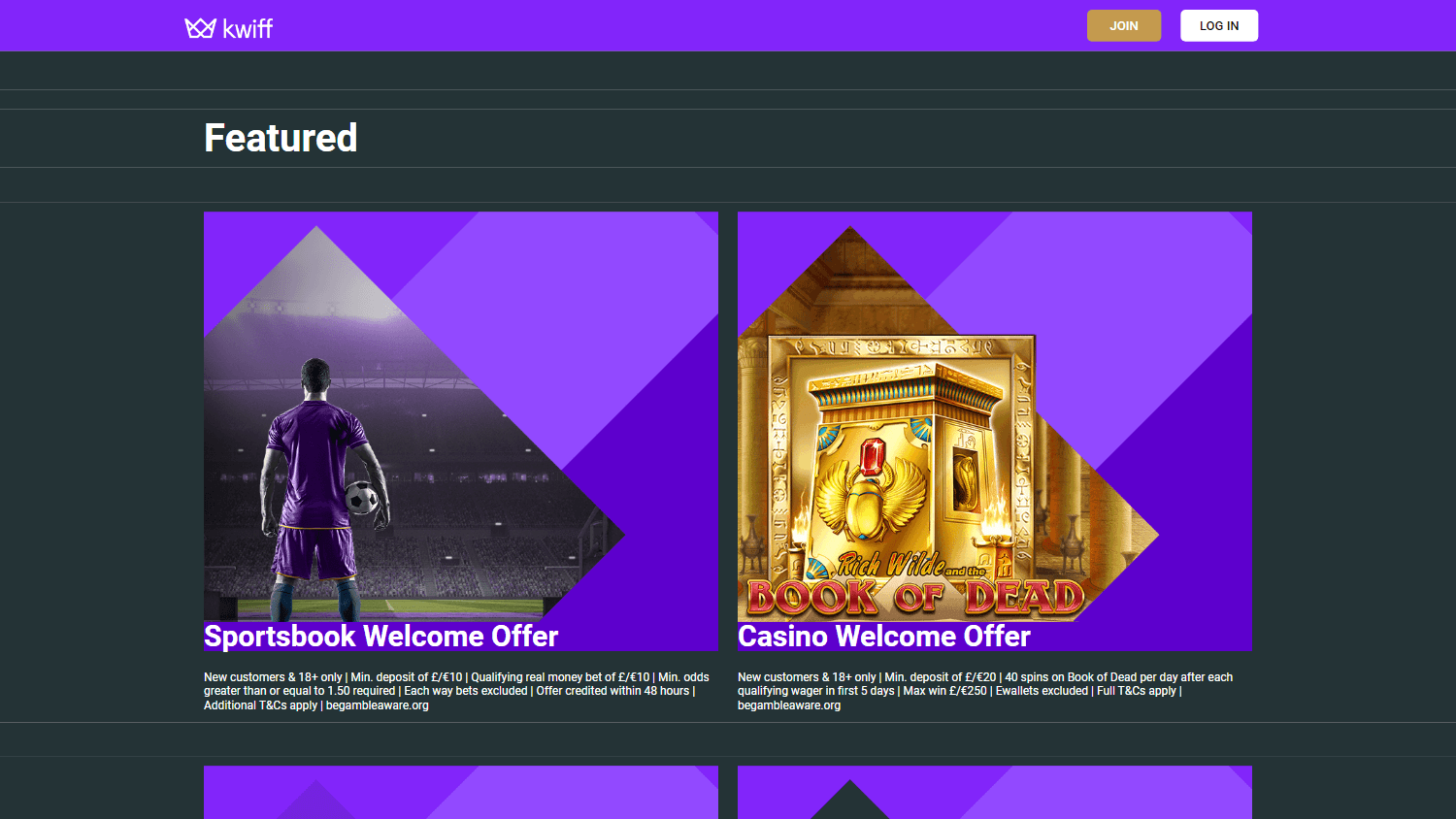Click the soccer ball held by the player
Screen dimensions: 1456x819
362,498
